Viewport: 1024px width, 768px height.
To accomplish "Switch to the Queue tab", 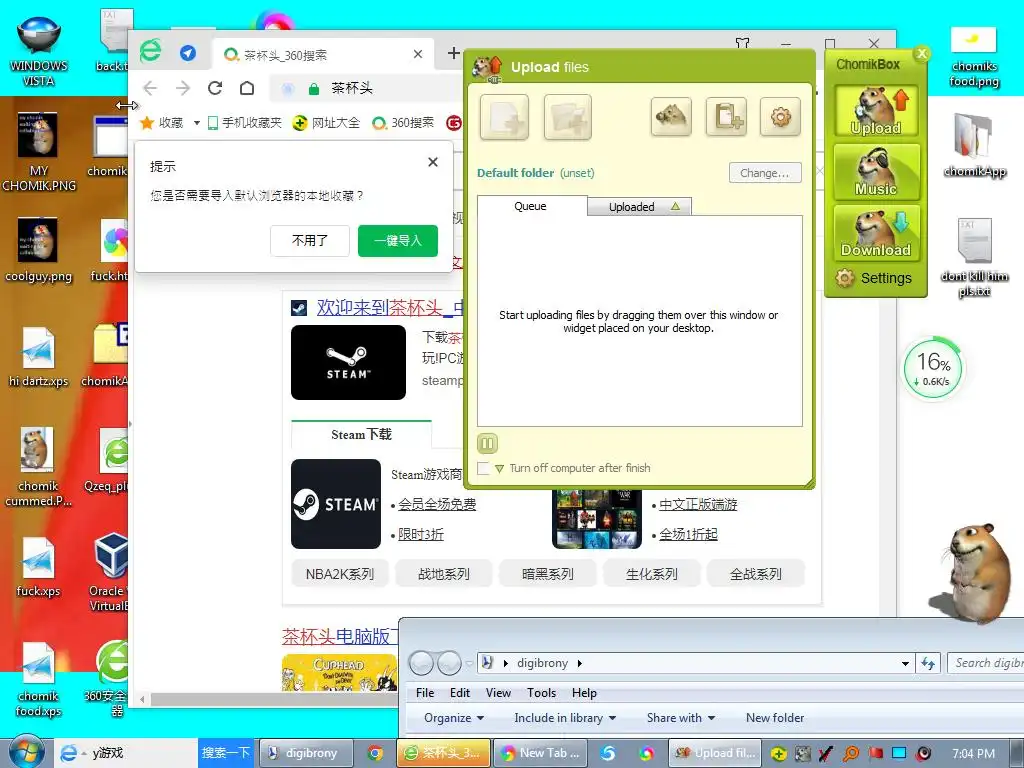I will [531, 206].
